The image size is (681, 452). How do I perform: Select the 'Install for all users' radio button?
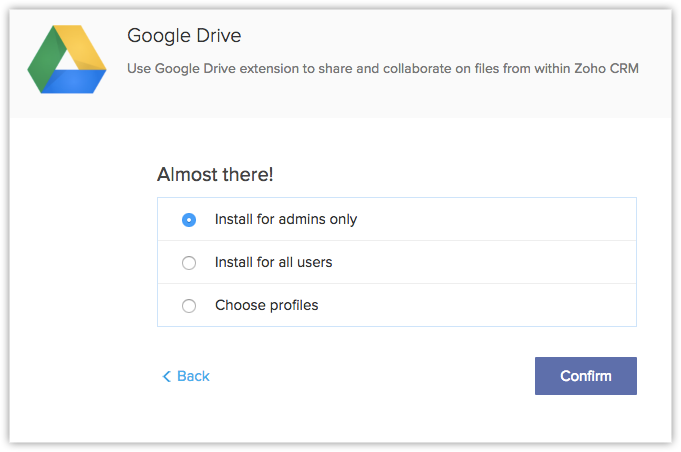pos(189,263)
